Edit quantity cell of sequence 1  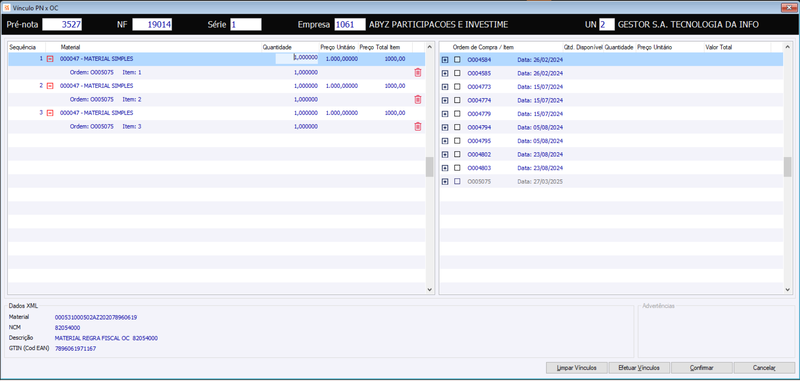297,59
